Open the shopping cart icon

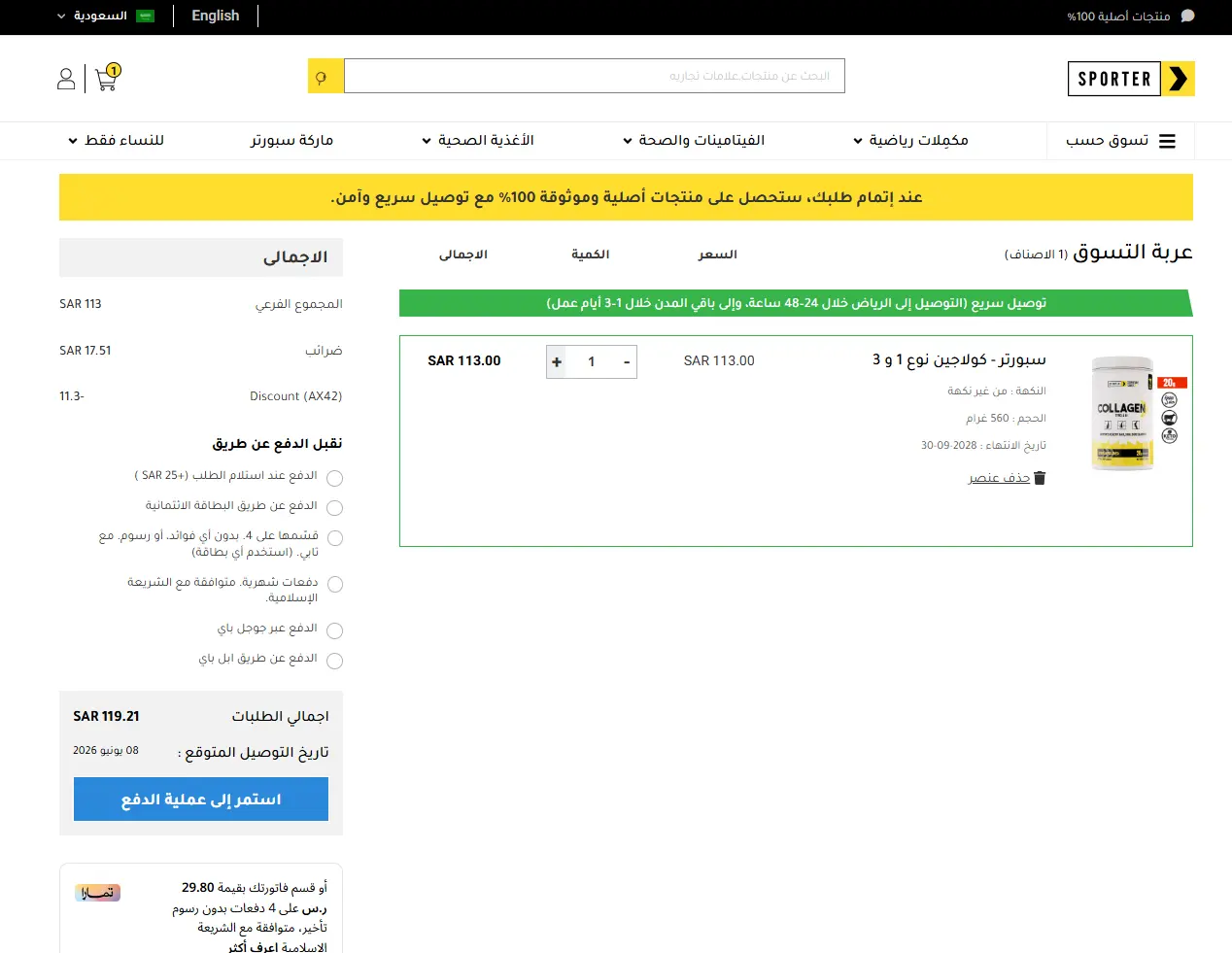[x=107, y=78]
